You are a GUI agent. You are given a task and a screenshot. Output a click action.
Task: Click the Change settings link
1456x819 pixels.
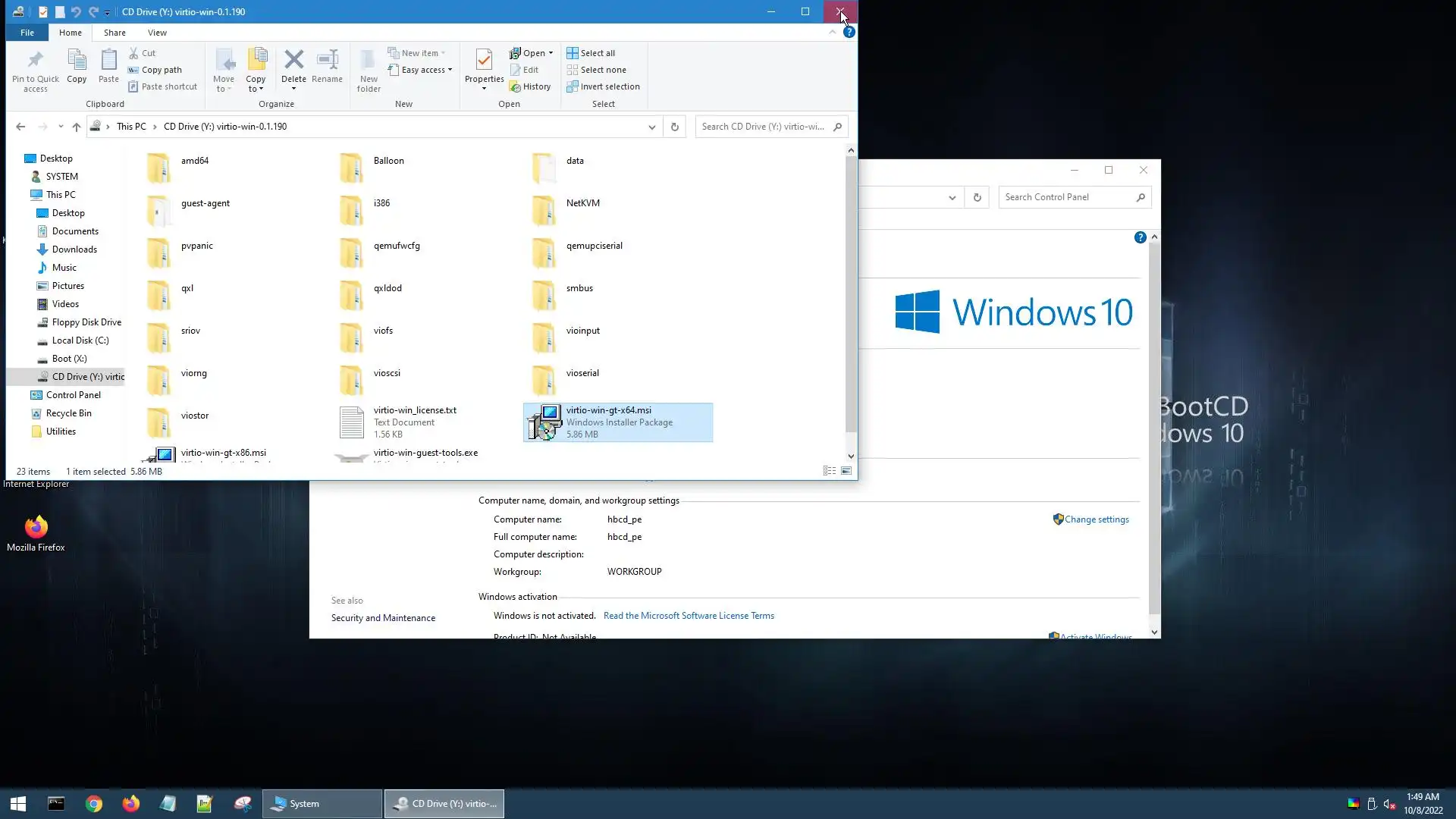(x=1096, y=519)
